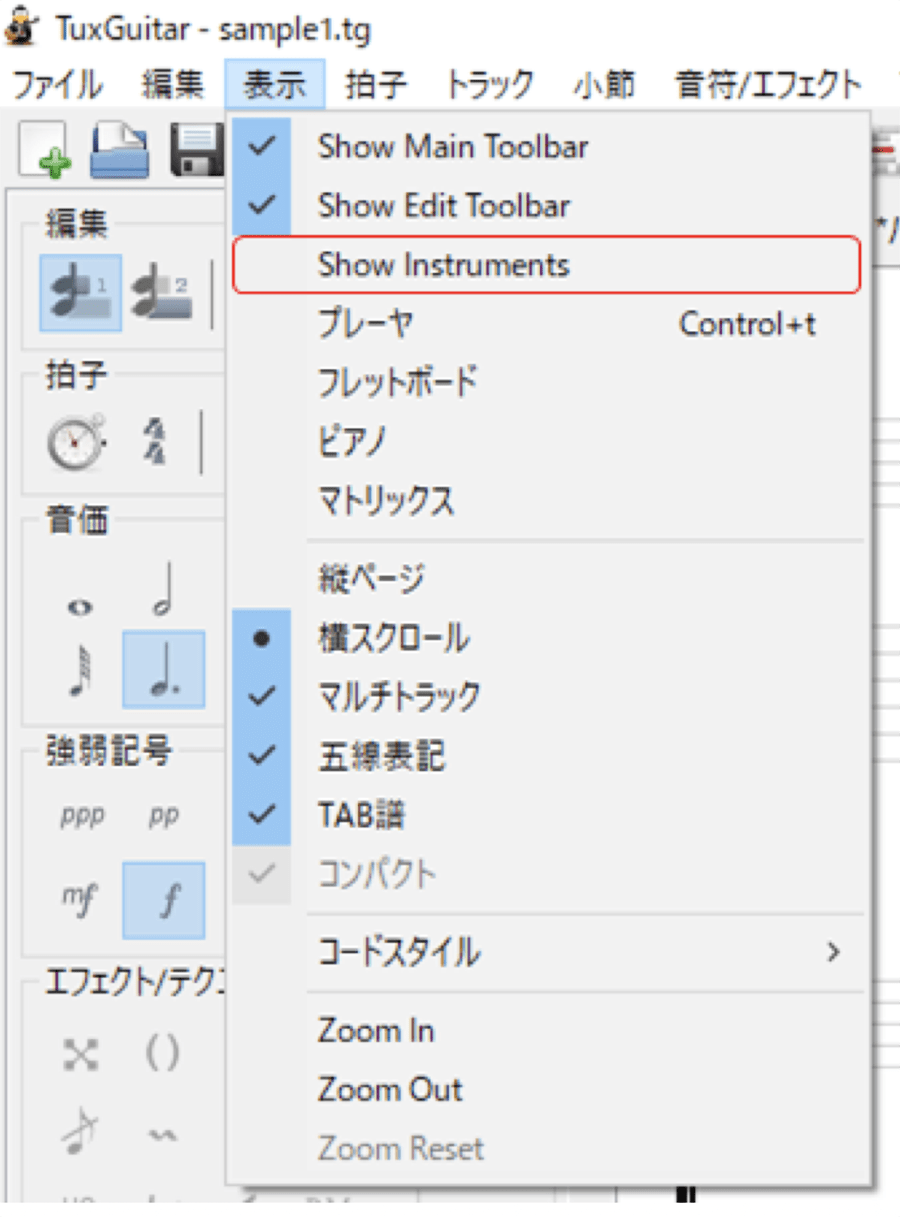Open the 拍子 menu in menu bar

(376, 85)
